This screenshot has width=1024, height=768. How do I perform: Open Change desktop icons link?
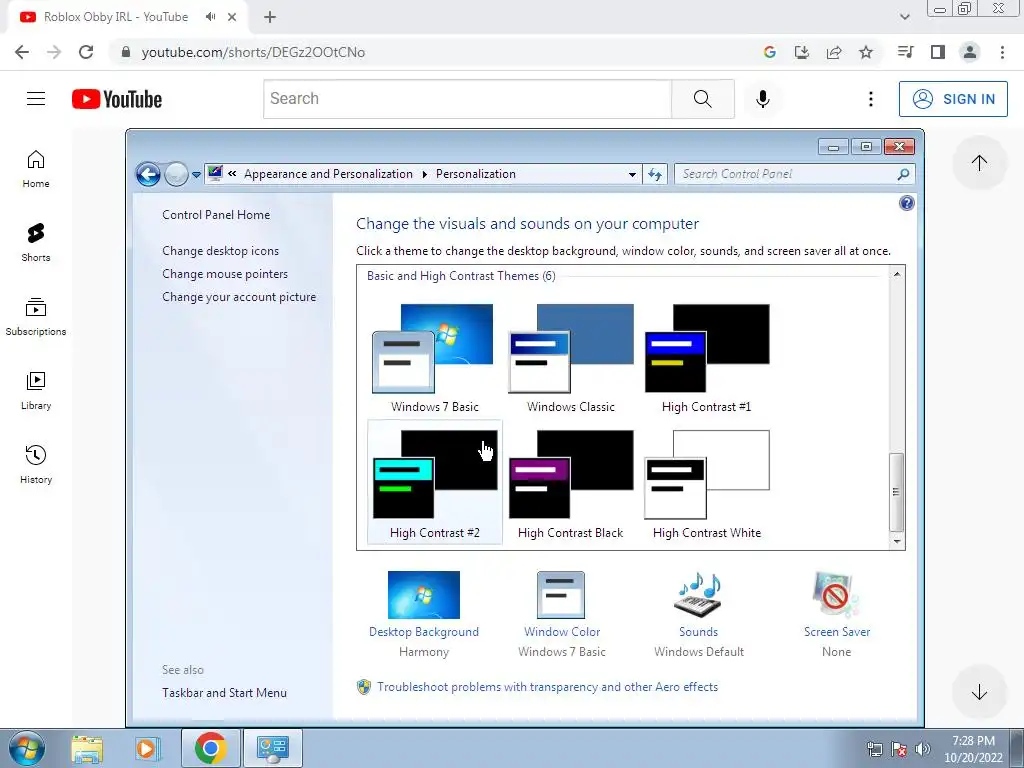coord(221,251)
